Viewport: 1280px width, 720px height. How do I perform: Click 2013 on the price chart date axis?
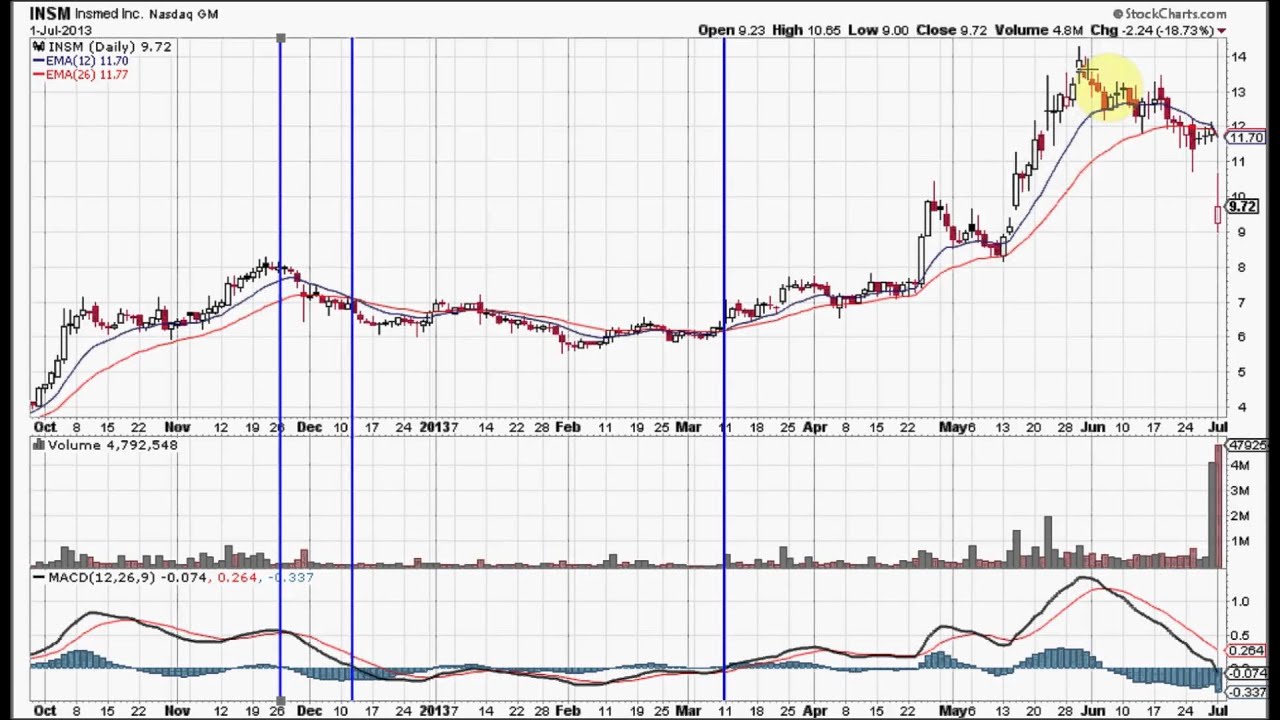point(436,427)
